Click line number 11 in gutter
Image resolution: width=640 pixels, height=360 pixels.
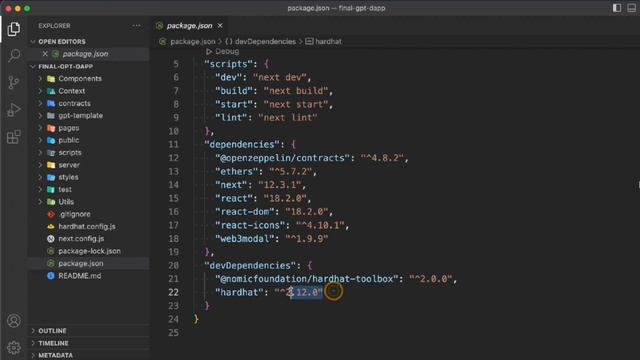tap(173, 144)
